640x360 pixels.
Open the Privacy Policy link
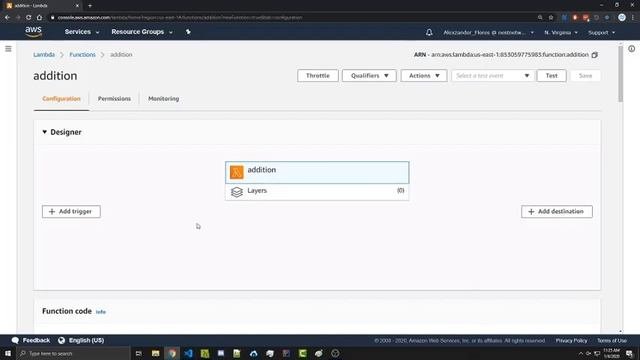click(x=571, y=340)
